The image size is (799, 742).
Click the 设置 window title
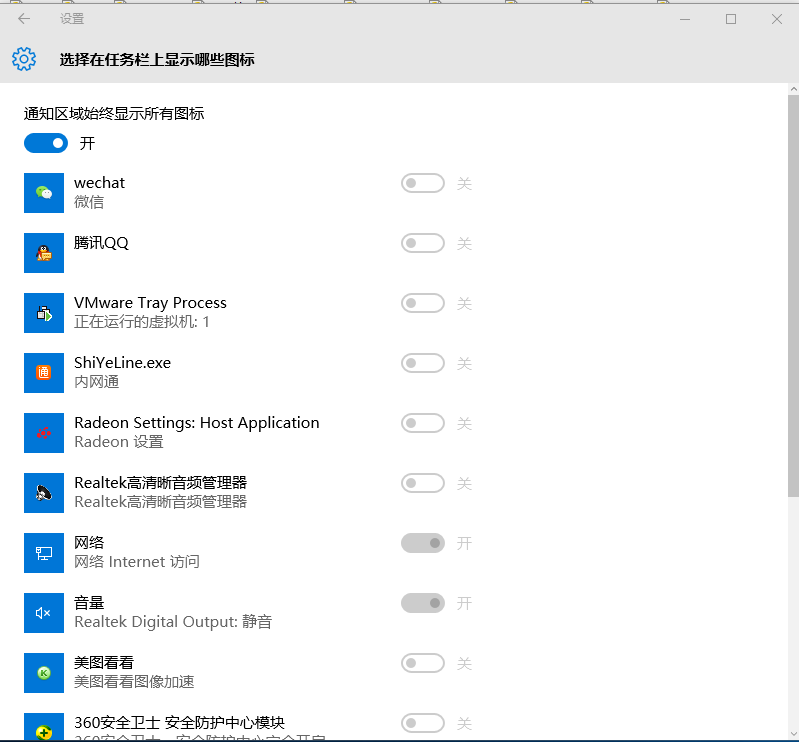point(72,19)
